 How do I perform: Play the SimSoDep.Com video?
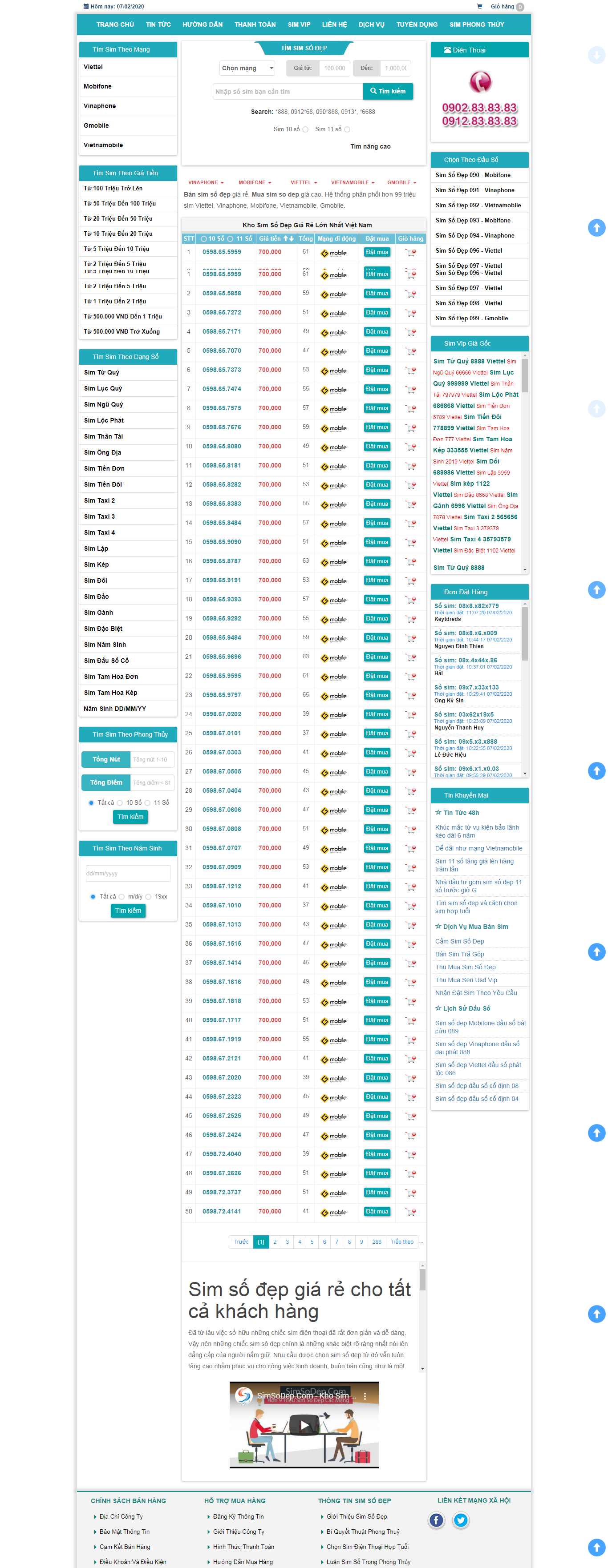[x=304, y=1425]
